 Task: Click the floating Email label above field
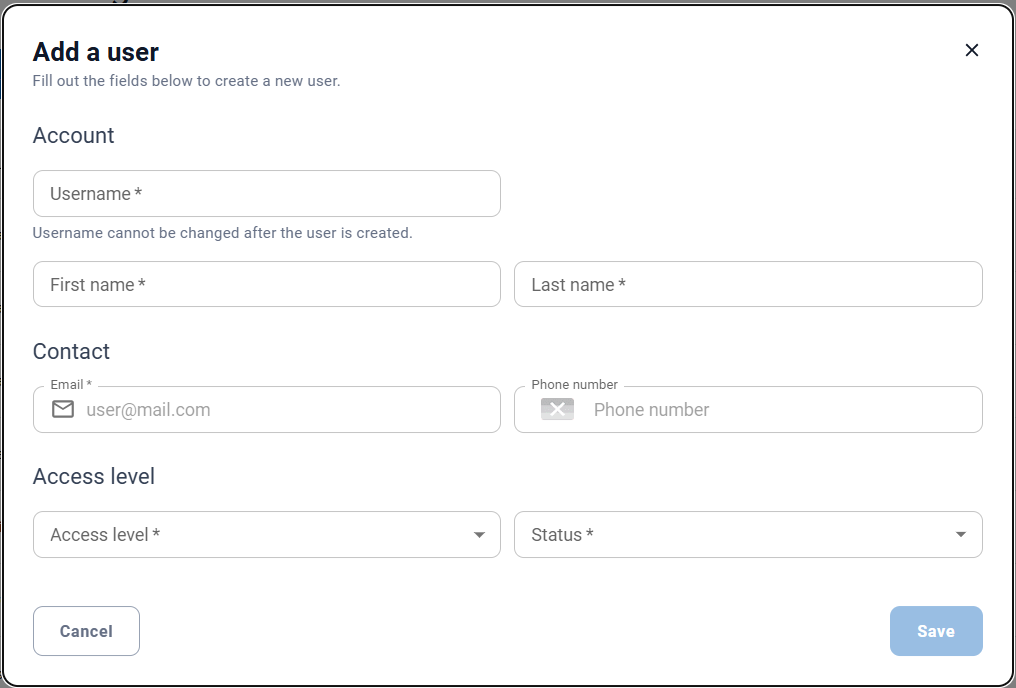[70, 385]
